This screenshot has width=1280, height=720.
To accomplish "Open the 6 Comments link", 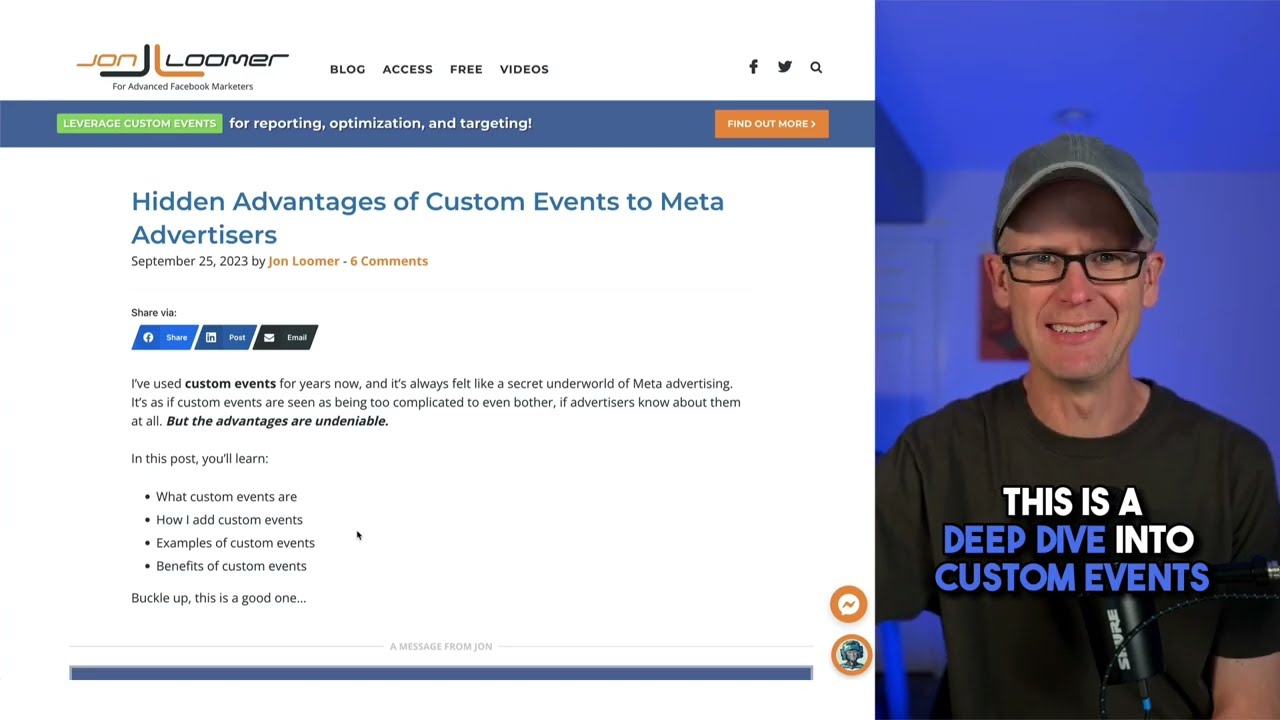I will pos(389,261).
